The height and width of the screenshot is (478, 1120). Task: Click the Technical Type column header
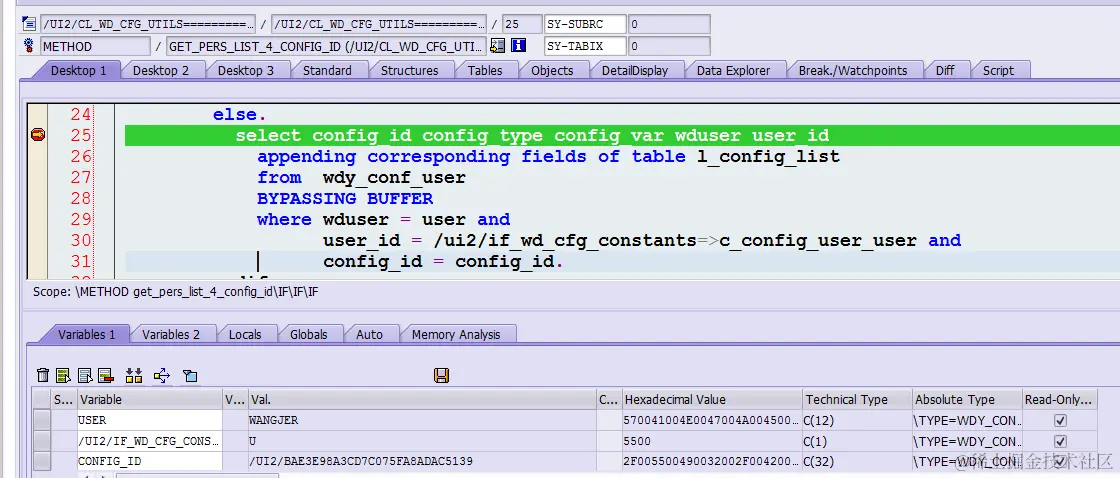coord(857,399)
